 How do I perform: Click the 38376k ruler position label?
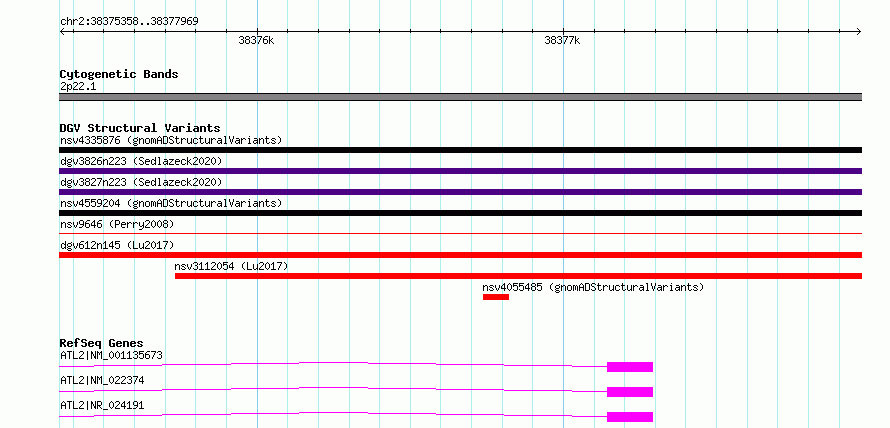257,40
